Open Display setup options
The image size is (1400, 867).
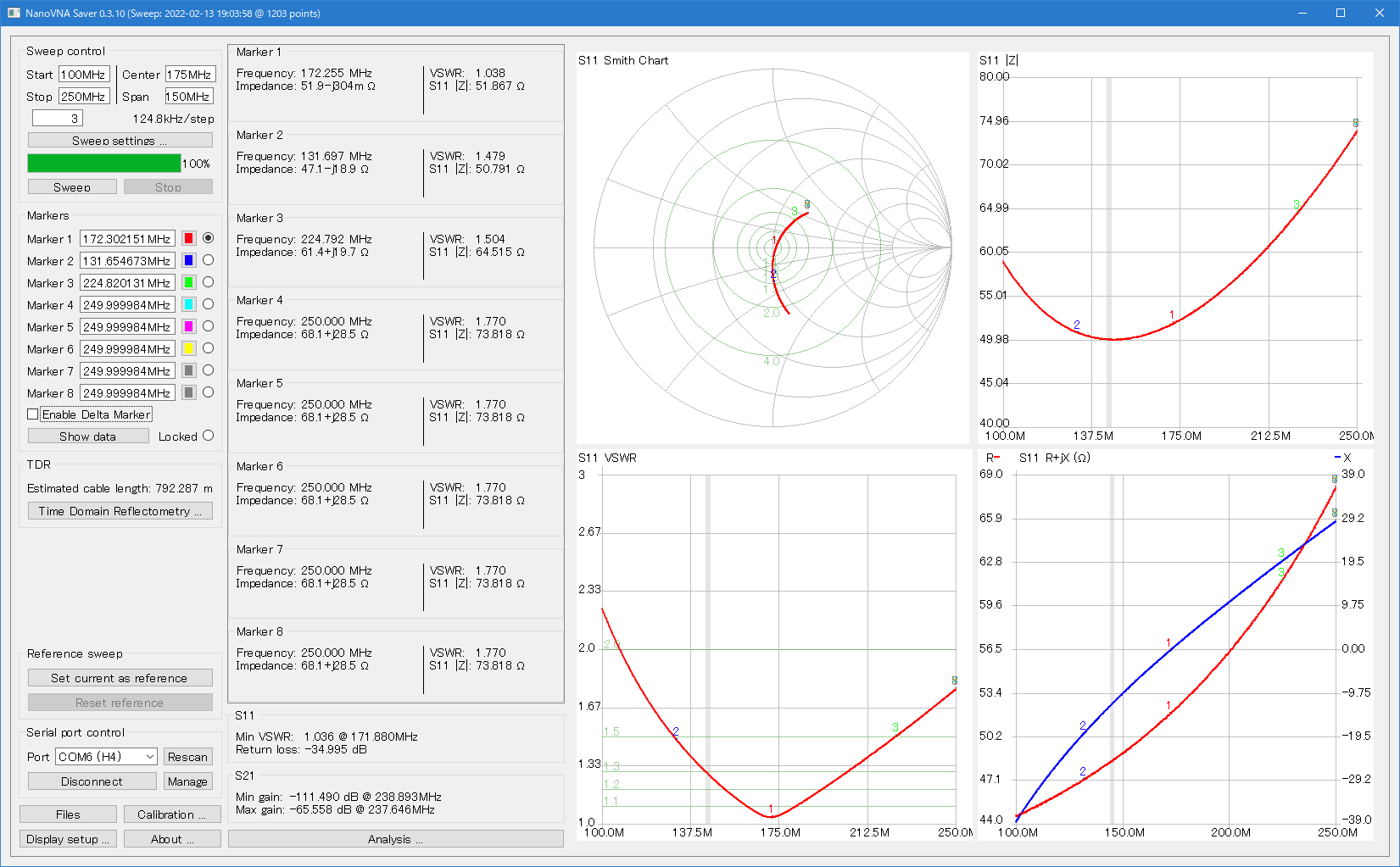click(68, 839)
